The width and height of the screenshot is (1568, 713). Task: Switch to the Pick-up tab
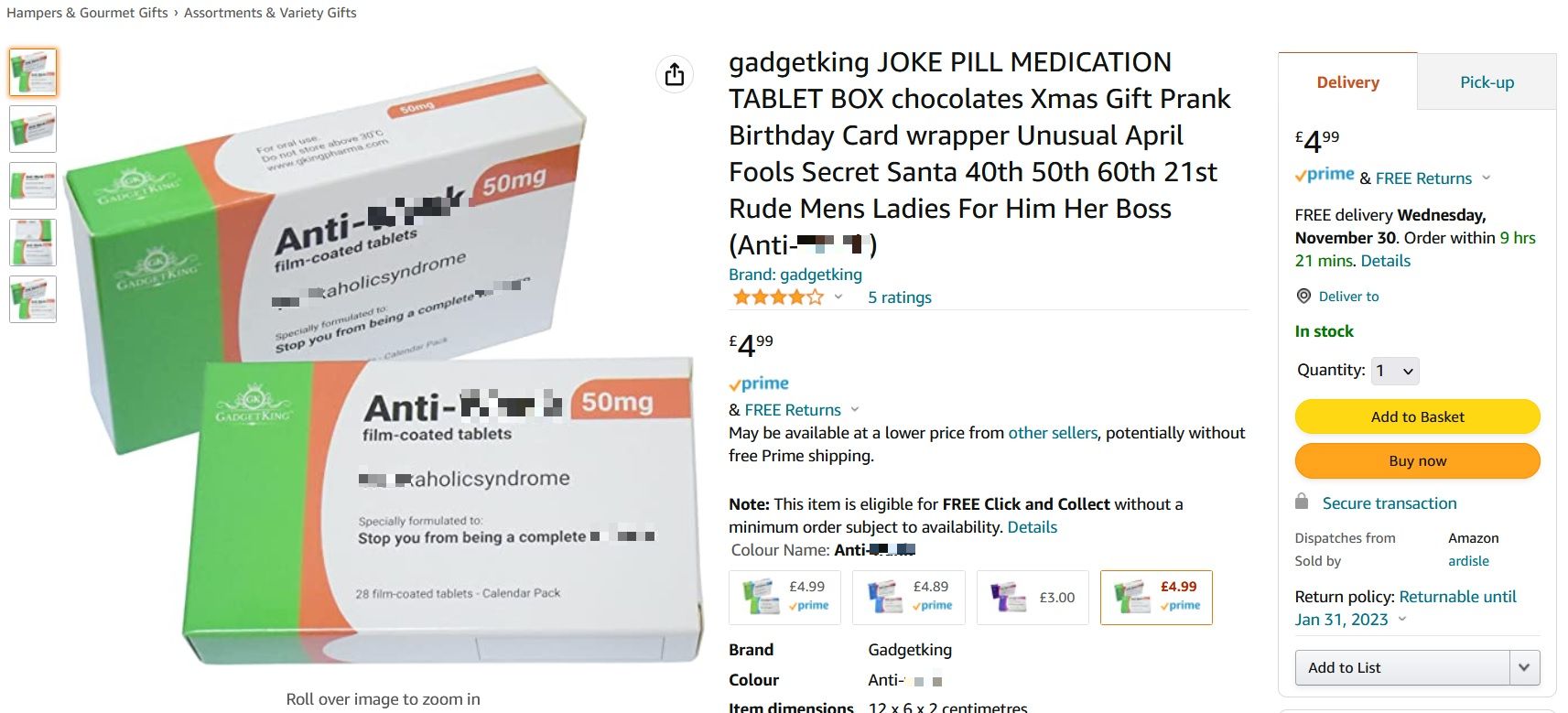(x=1487, y=82)
